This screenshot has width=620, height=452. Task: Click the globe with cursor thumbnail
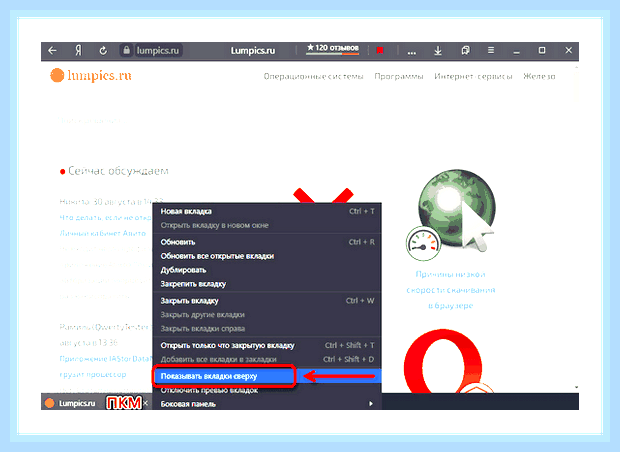click(451, 216)
